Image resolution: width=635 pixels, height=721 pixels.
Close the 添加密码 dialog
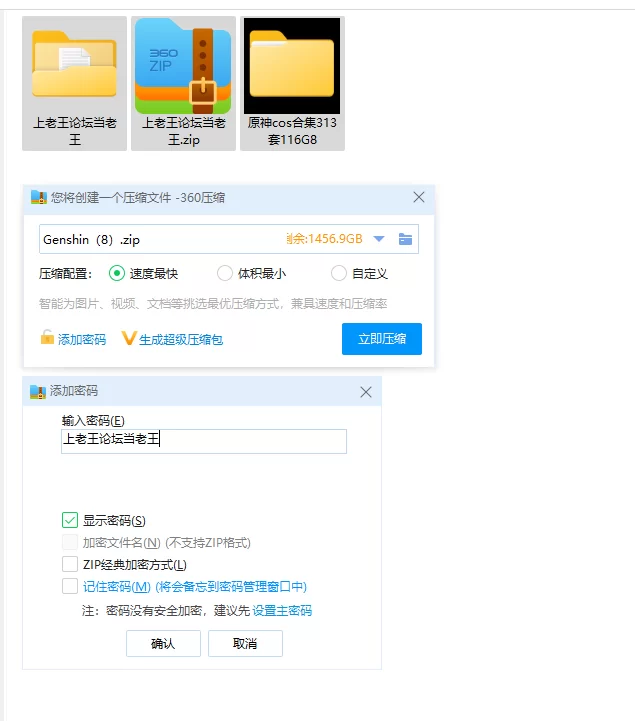tap(366, 392)
